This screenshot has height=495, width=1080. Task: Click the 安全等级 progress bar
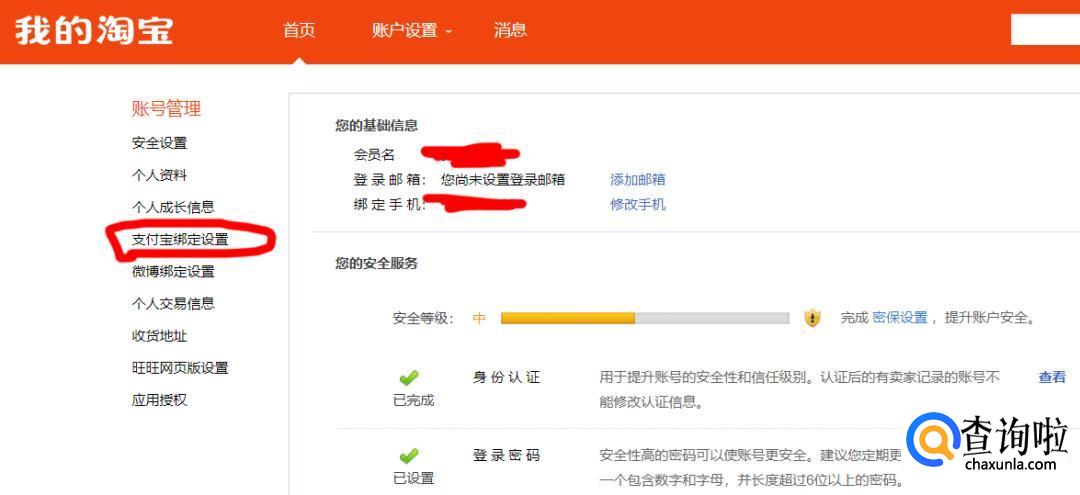645,318
